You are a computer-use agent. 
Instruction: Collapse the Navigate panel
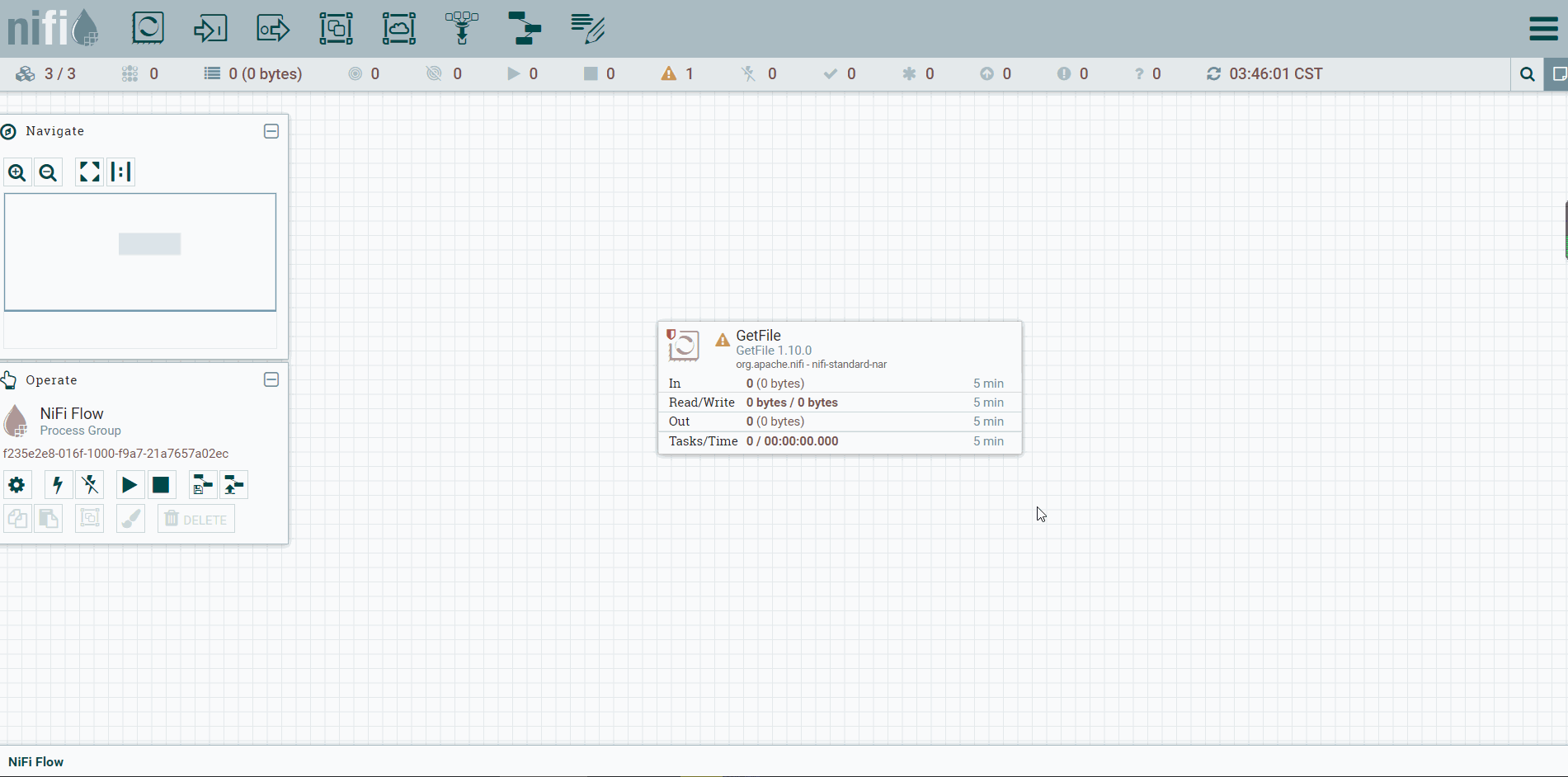tap(271, 131)
